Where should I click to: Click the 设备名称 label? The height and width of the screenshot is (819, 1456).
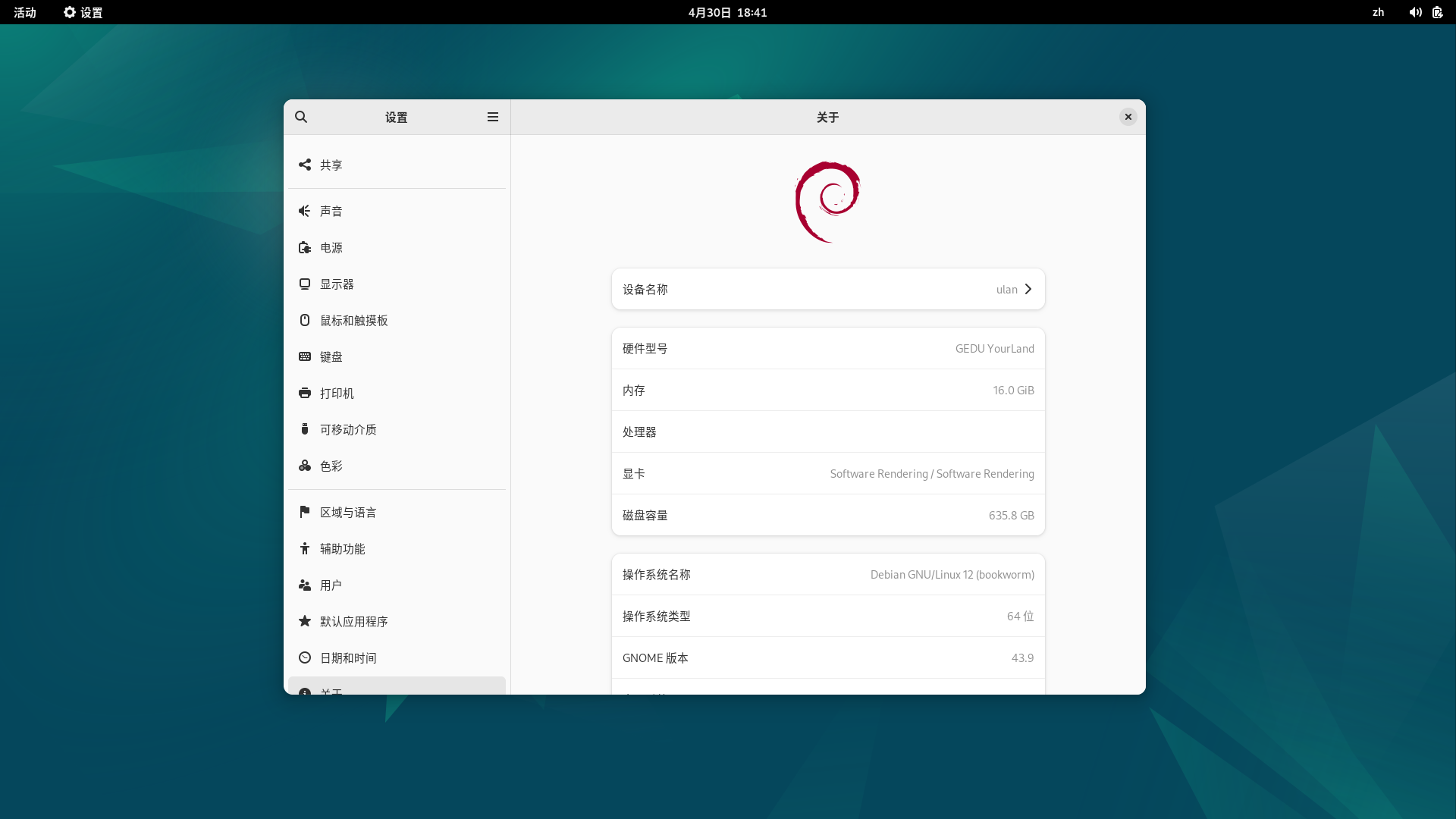point(645,289)
